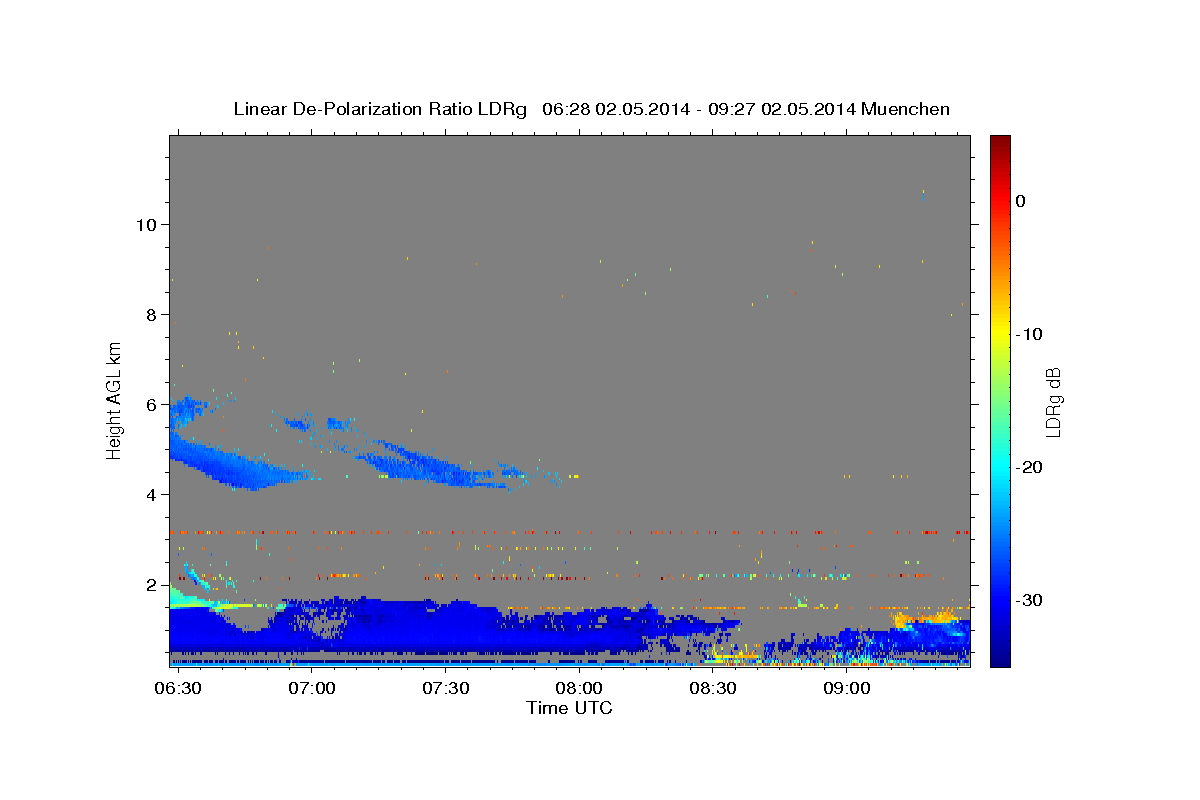Select the 06:30 time tick label
This screenshot has height=800, width=1200.
point(178,689)
